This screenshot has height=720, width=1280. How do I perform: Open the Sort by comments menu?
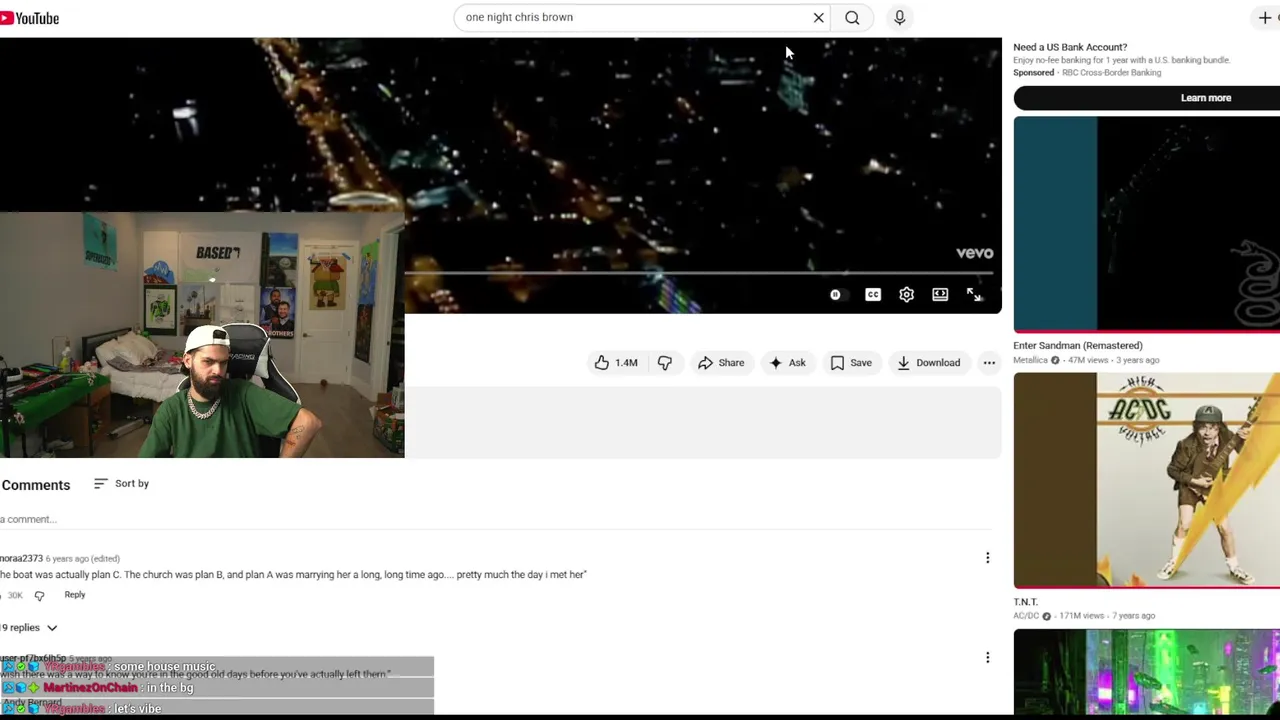[121, 484]
